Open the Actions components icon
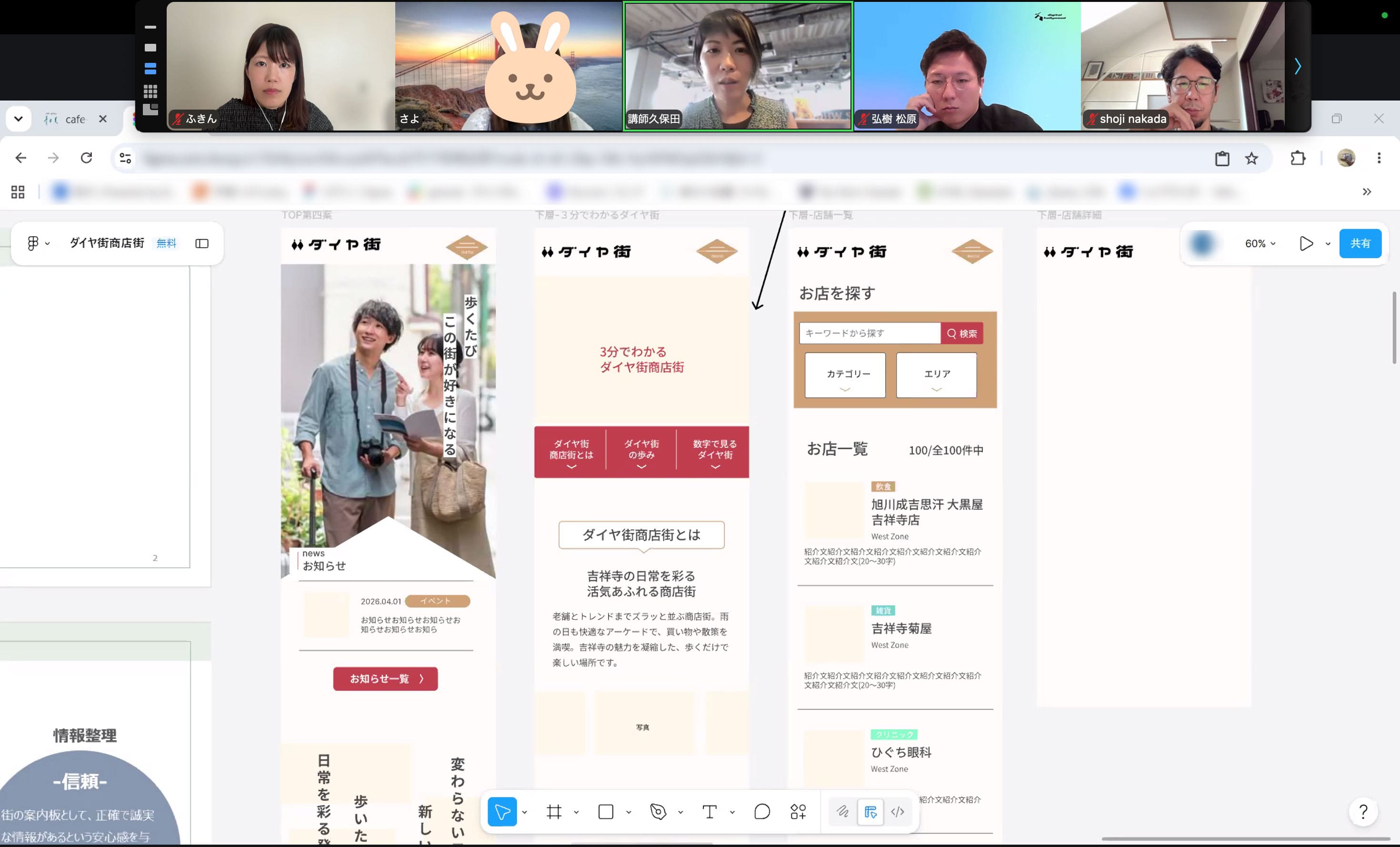The height and width of the screenshot is (847, 1400). pyautogui.click(x=798, y=812)
